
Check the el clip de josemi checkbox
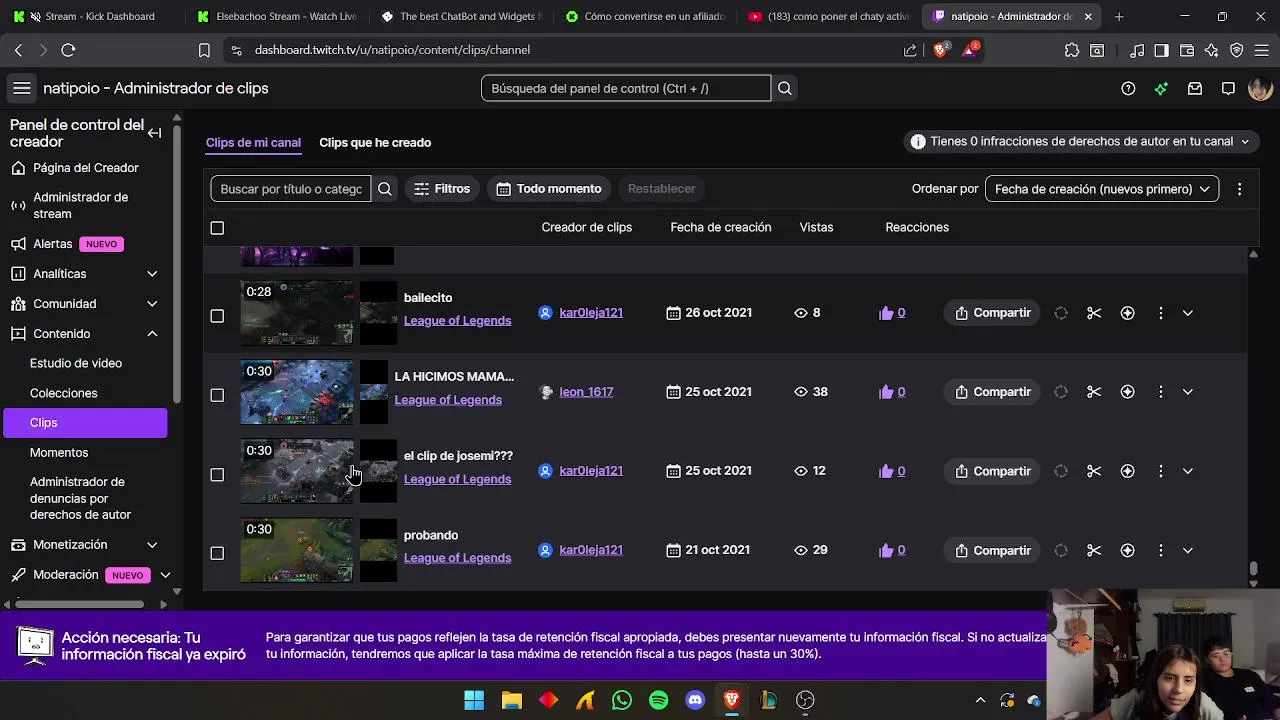(217, 474)
